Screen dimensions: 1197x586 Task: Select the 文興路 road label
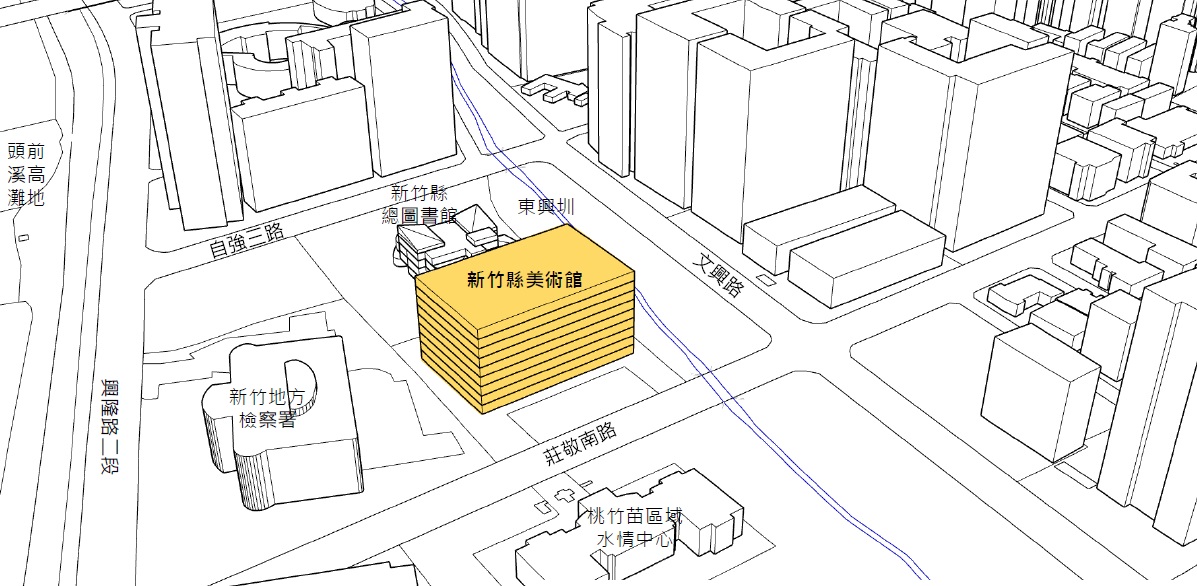pyautogui.click(x=719, y=274)
